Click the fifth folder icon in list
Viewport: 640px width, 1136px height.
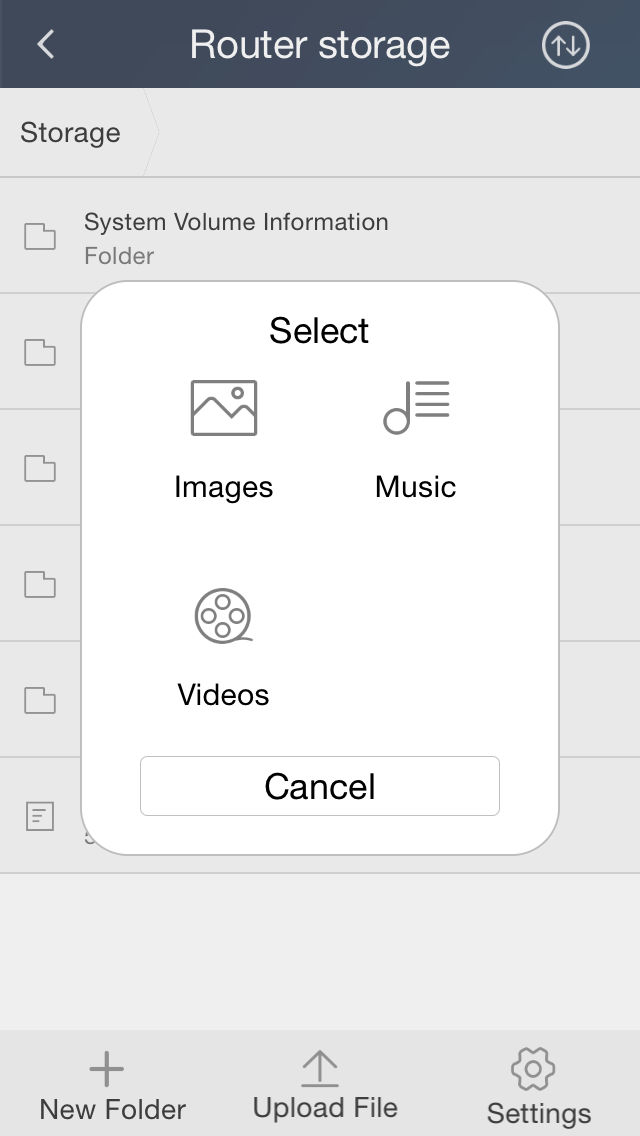tap(40, 700)
